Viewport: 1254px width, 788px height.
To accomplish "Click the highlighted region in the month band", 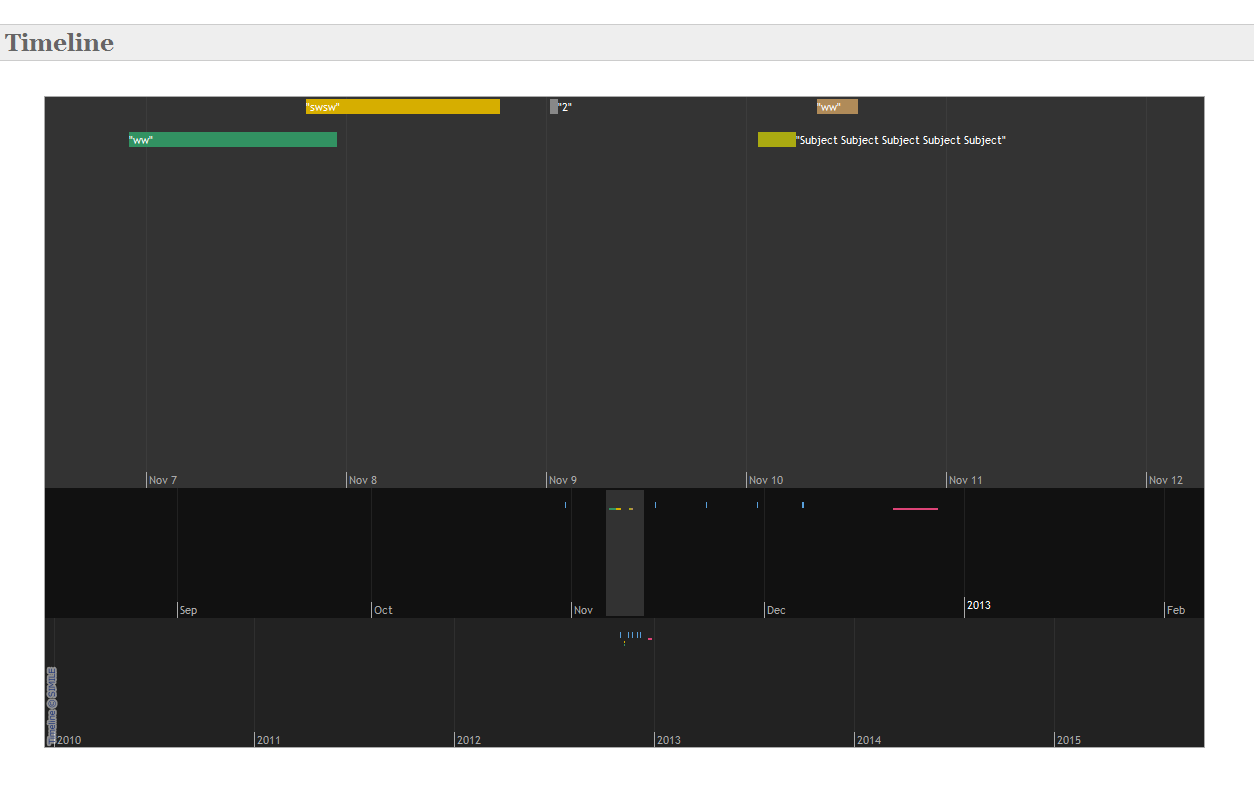I will tap(625, 560).
